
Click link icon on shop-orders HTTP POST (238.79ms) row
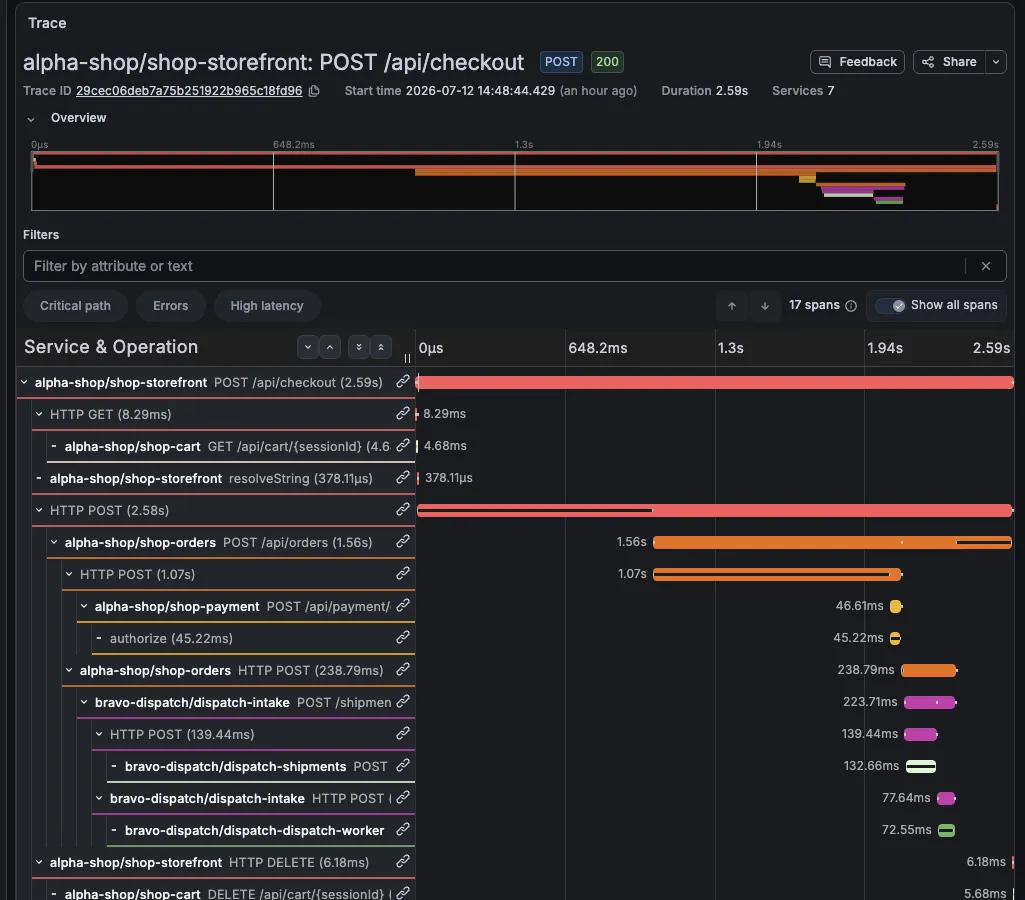(403, 669)
